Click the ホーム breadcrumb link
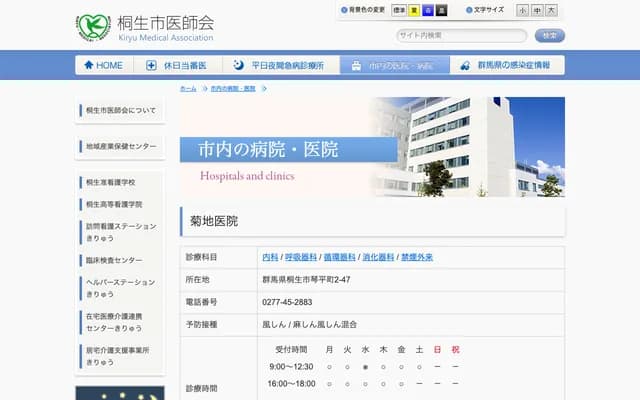 [x=188, y=89]
